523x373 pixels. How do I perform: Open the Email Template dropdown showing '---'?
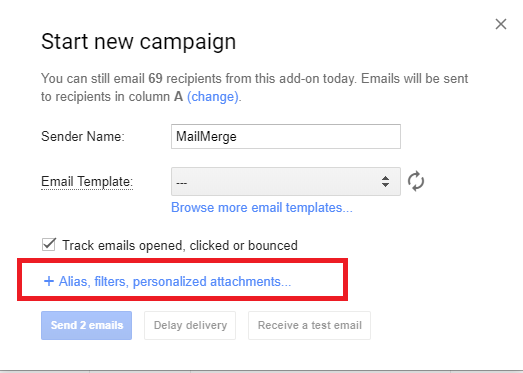[286, 181]
